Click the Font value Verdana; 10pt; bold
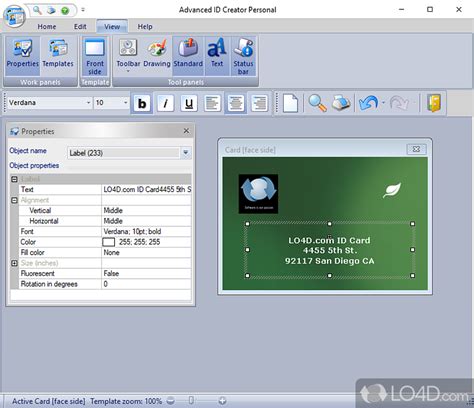The height and width of the screenshot is (408, 474). [146, 232]
